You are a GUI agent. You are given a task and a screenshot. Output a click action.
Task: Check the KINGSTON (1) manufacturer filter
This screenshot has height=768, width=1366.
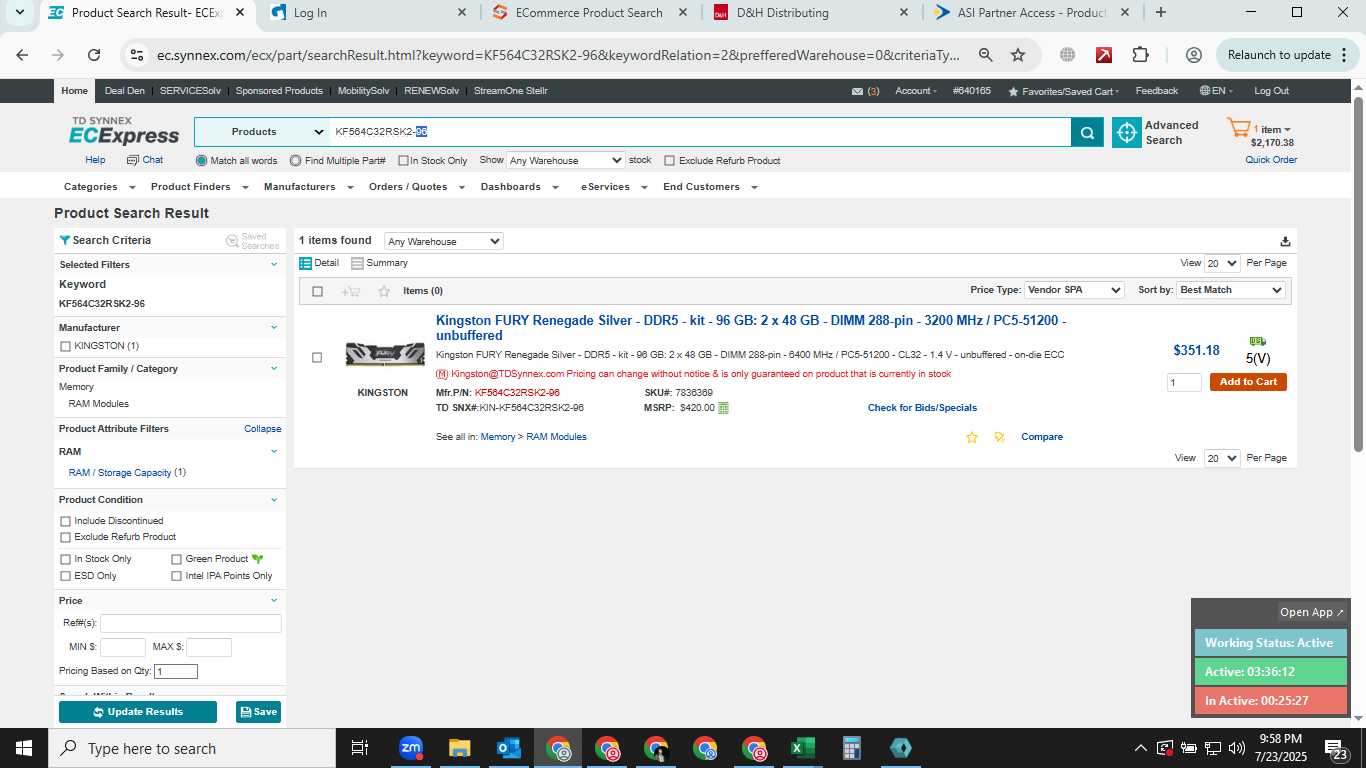point(66,346)
